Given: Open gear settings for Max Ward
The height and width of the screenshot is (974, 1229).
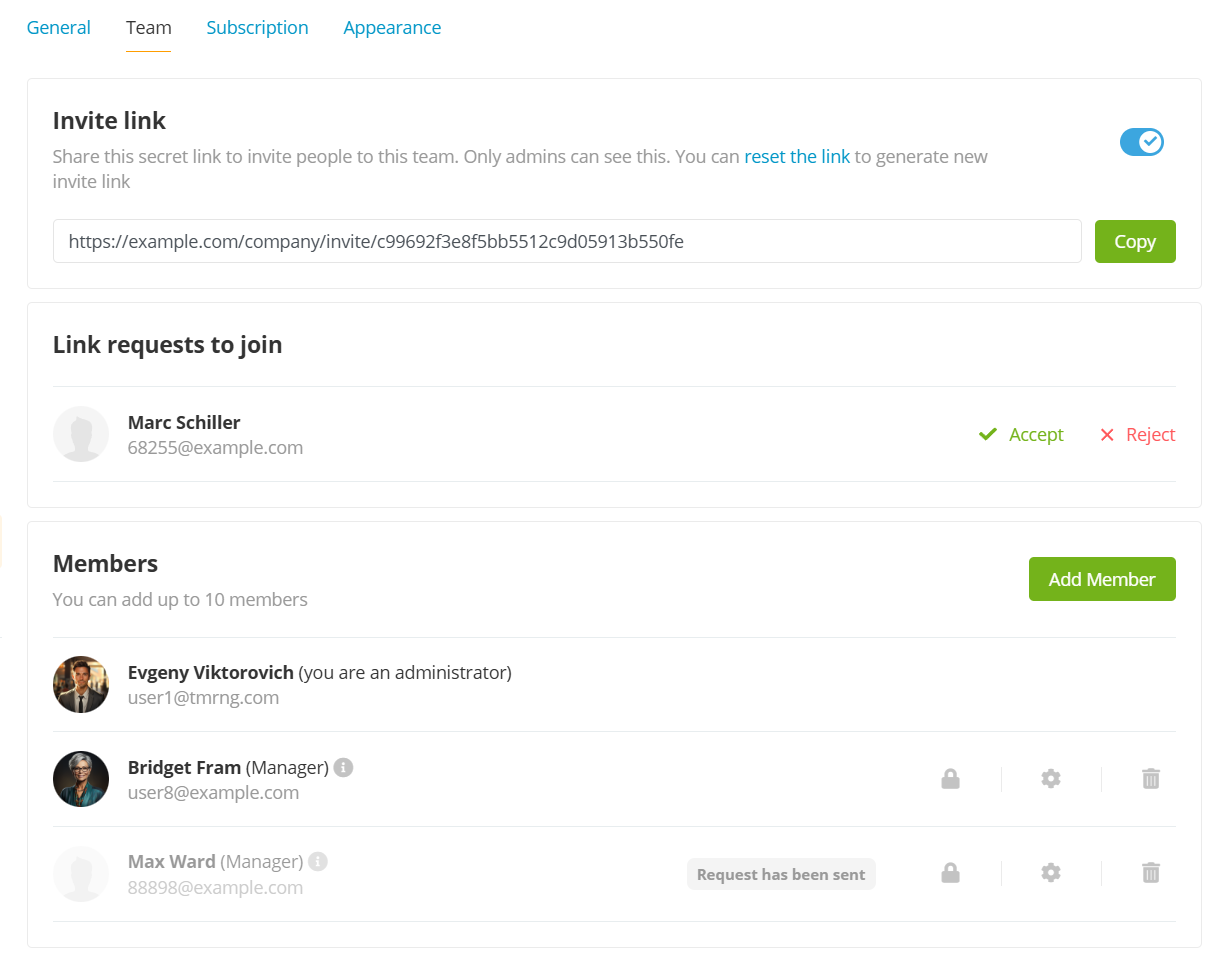Looking at the screenshot, I should click(1050, 873).
